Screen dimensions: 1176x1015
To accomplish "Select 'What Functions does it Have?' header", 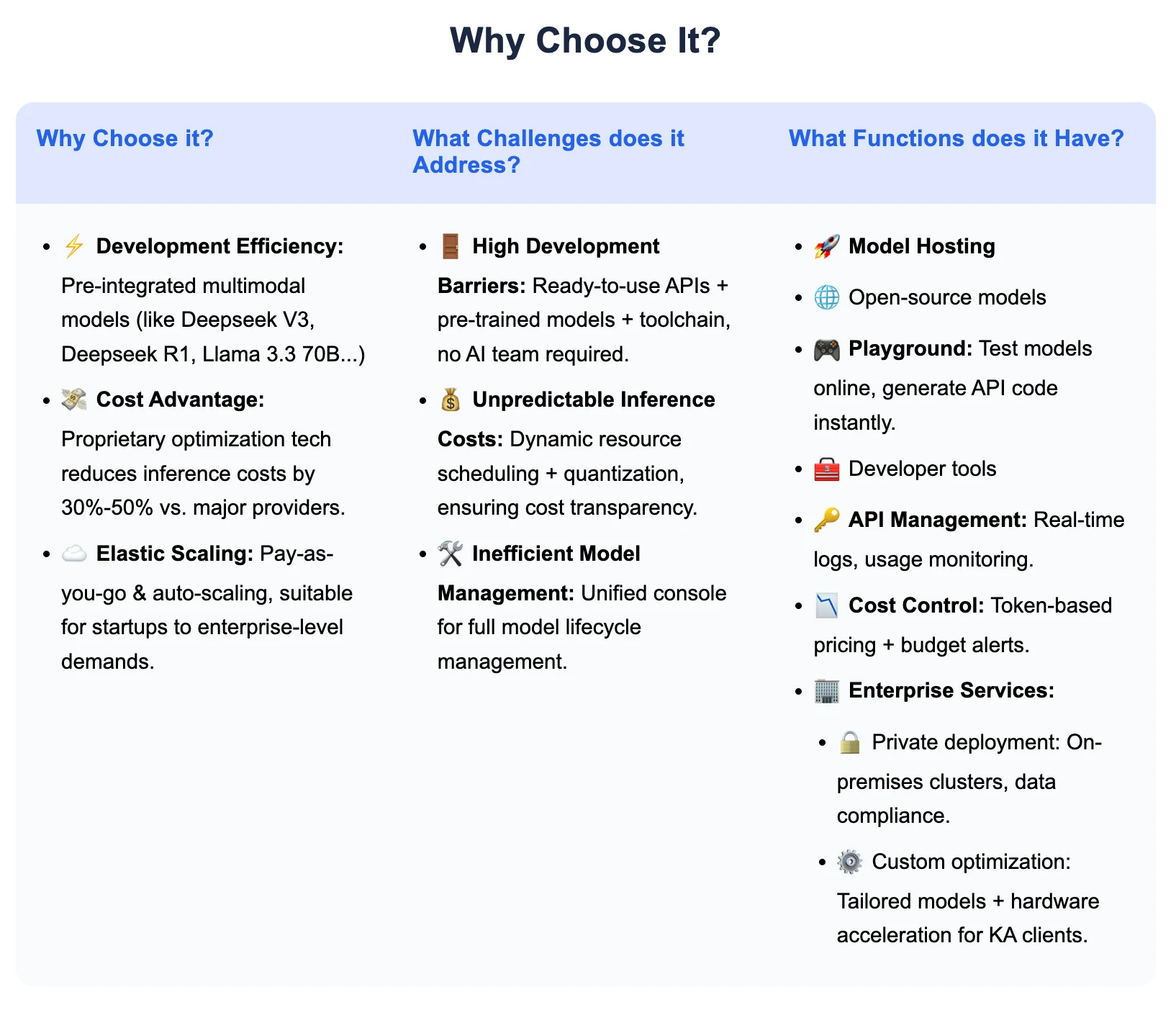I will point(956,138).
